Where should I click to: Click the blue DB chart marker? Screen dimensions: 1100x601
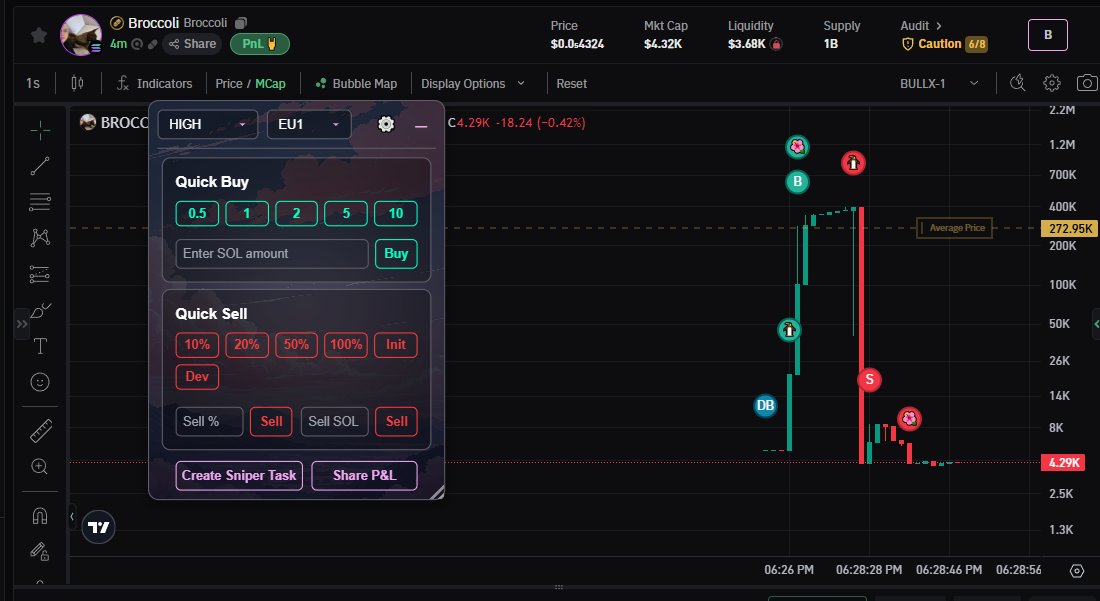coord(765,405)
